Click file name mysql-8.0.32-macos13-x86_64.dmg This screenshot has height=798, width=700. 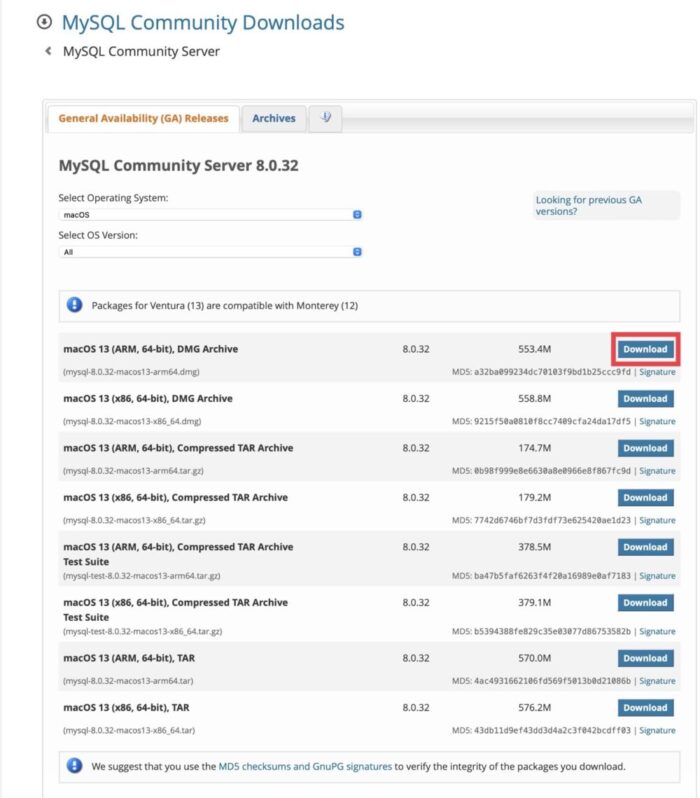(132, 421)
